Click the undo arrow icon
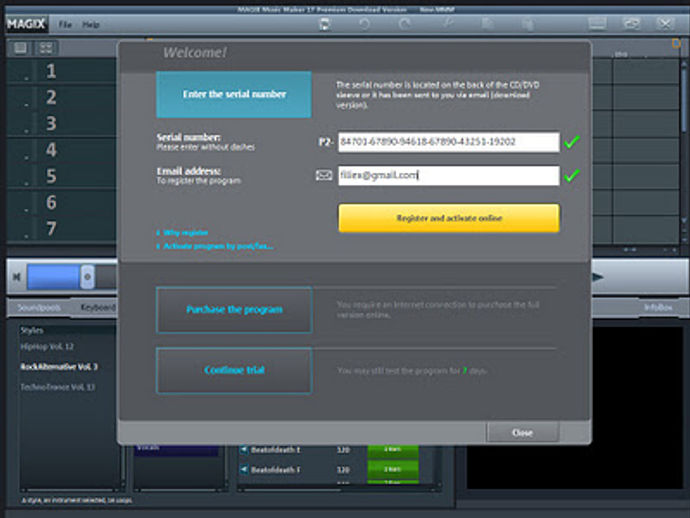The image size is (690, 518). pos(364,24)
